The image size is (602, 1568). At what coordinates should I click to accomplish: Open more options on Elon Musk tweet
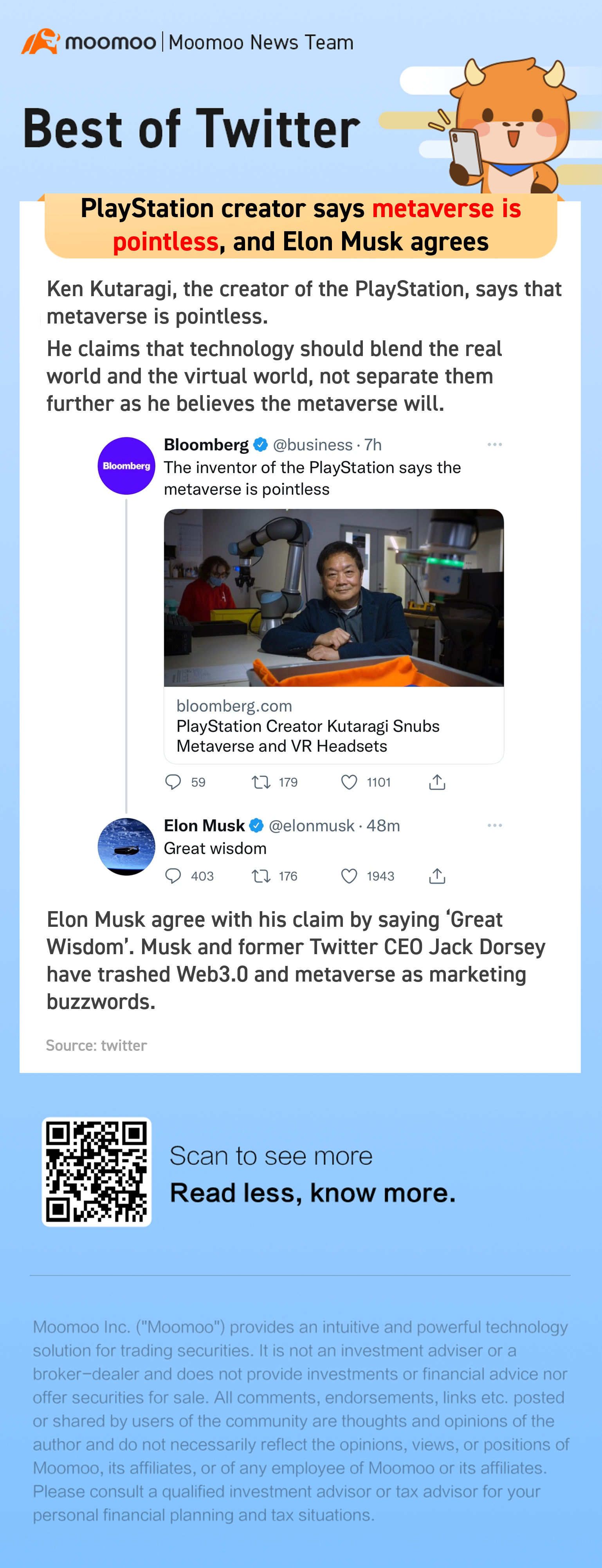(x=495, y=825)
